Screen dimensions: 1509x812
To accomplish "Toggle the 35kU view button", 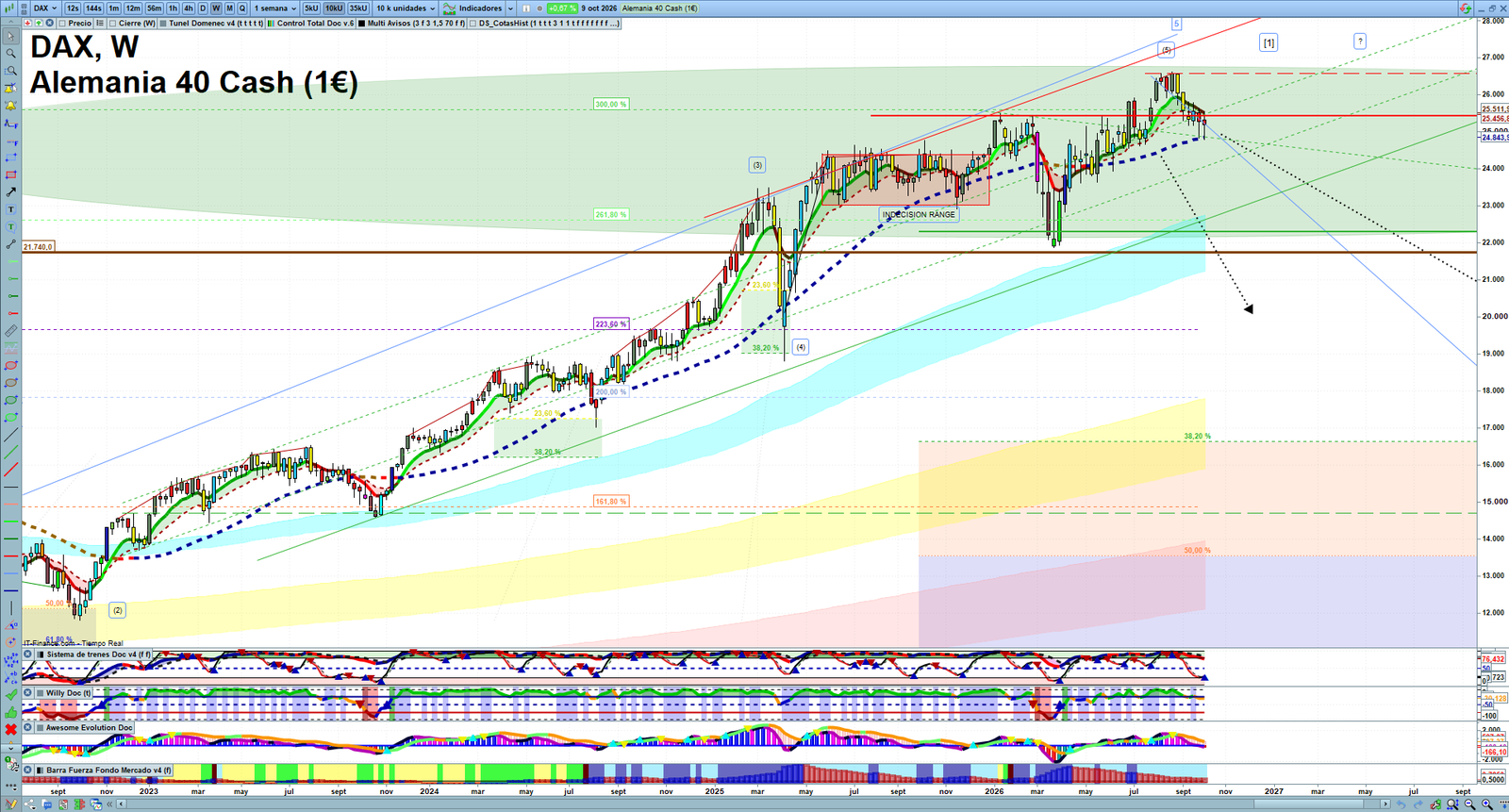I will [x=358, y=8].
